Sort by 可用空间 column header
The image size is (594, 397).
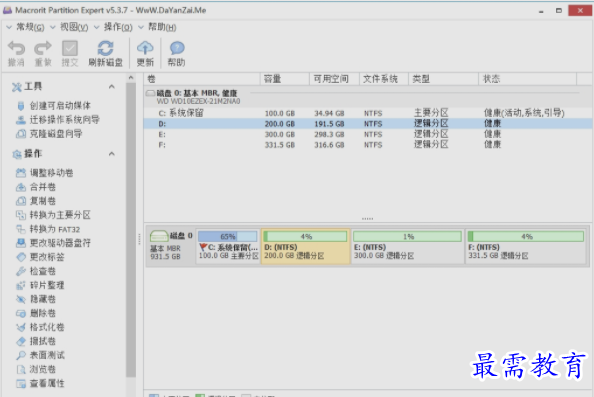334,79
